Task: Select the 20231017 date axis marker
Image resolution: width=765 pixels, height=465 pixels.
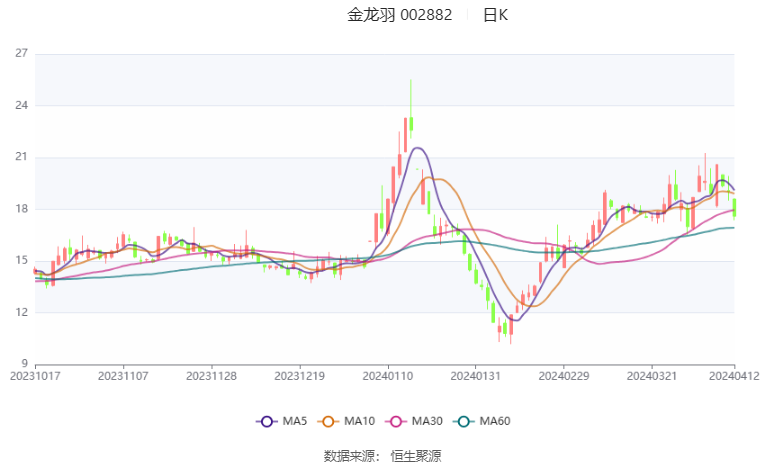Action: (x=35, y=376)
